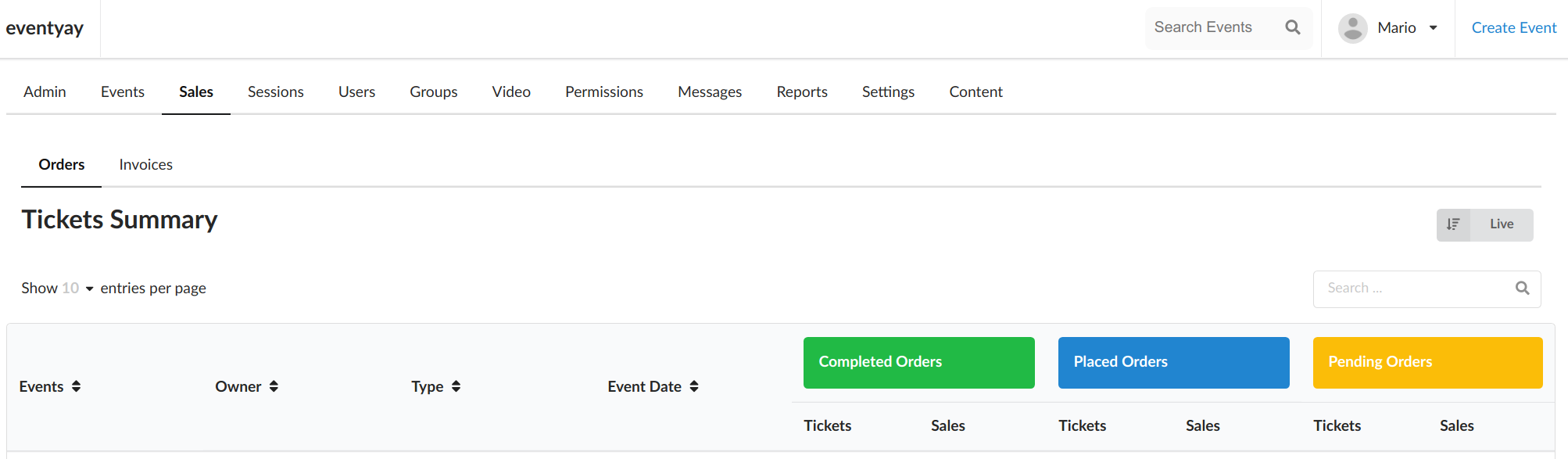Sort table by Type column arrows
Viewport: 1568px width, 459px height.
point(456,386)
